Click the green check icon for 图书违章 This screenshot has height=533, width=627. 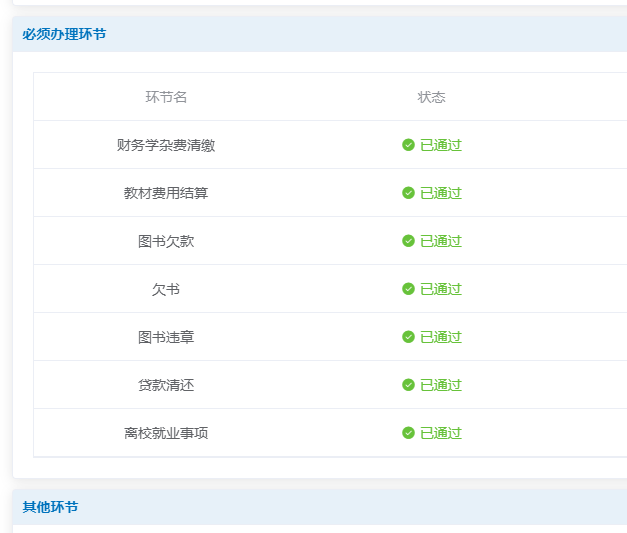408,337
